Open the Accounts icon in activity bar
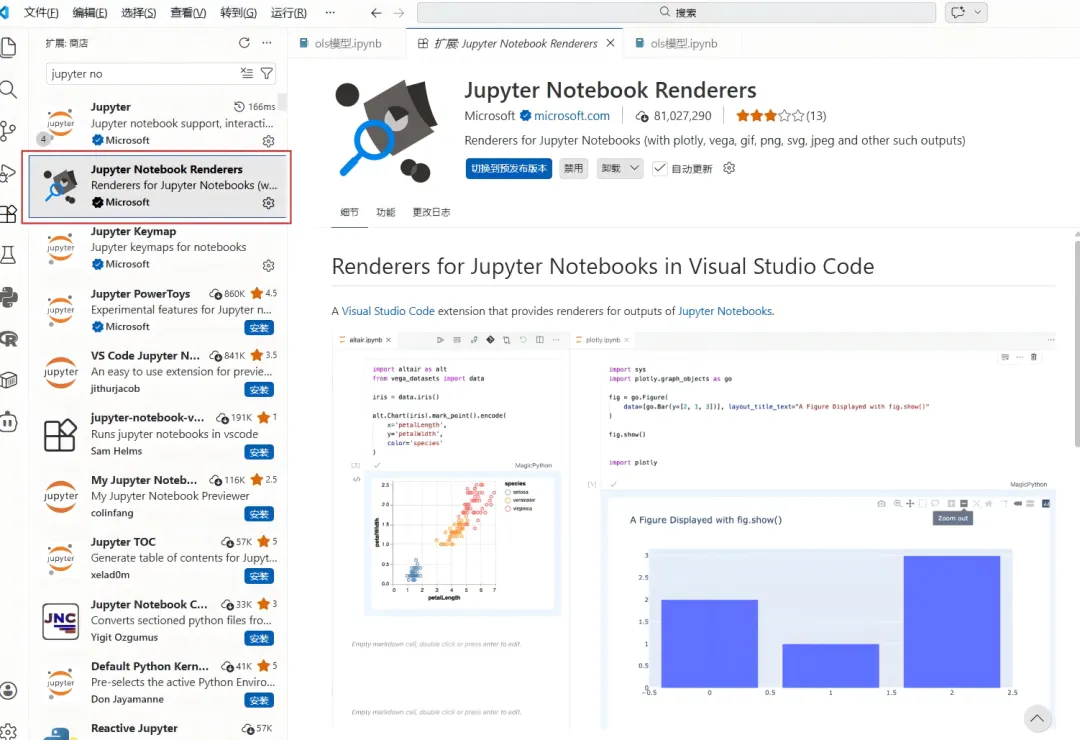Image resolution: width=1080 pixels, height=740 pixels. 8,690
